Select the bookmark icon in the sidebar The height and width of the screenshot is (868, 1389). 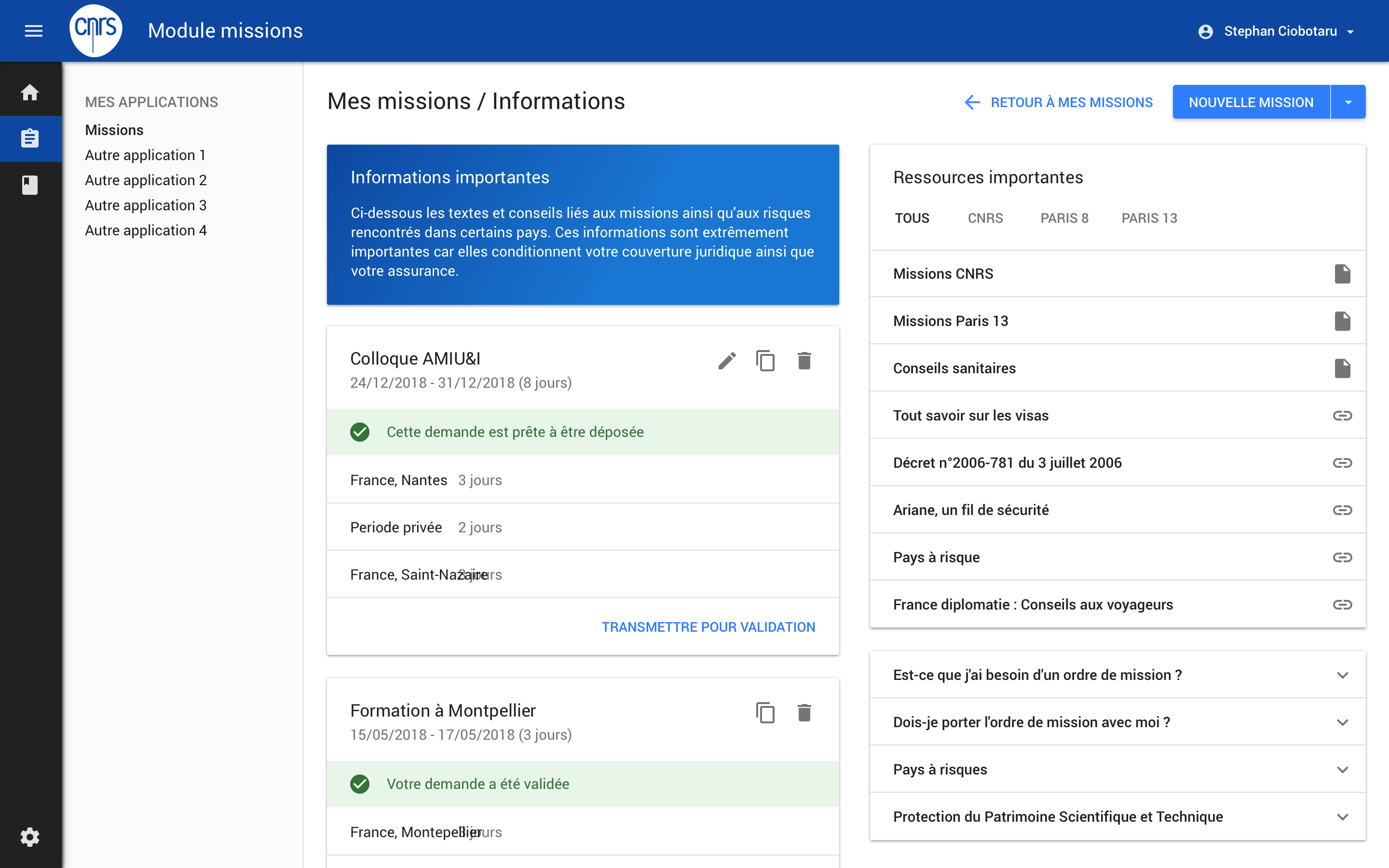pyautogui.click(x=30, y=184)
